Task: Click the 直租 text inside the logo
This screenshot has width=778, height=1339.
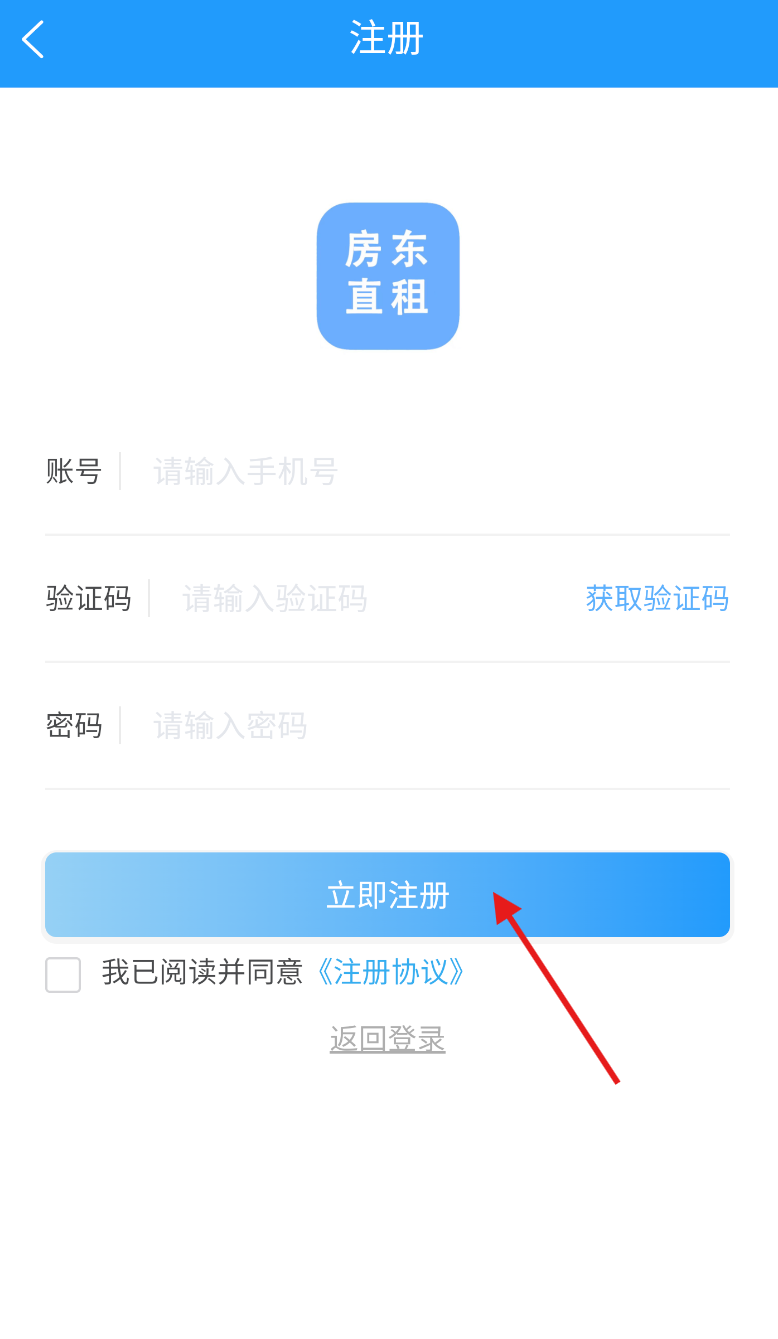Action: (388, 297)
